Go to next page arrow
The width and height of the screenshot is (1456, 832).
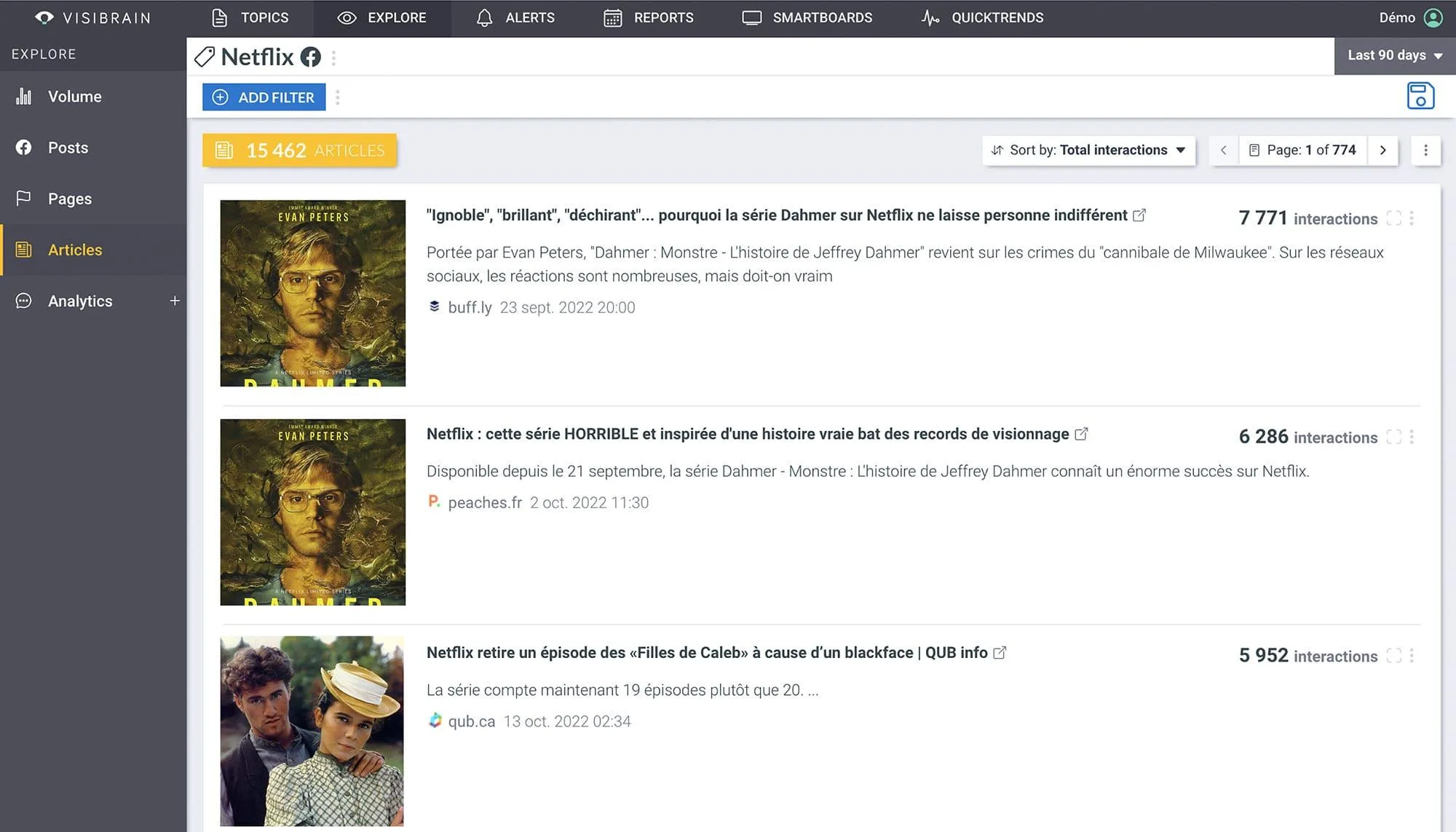click(x=1382, y=150)
